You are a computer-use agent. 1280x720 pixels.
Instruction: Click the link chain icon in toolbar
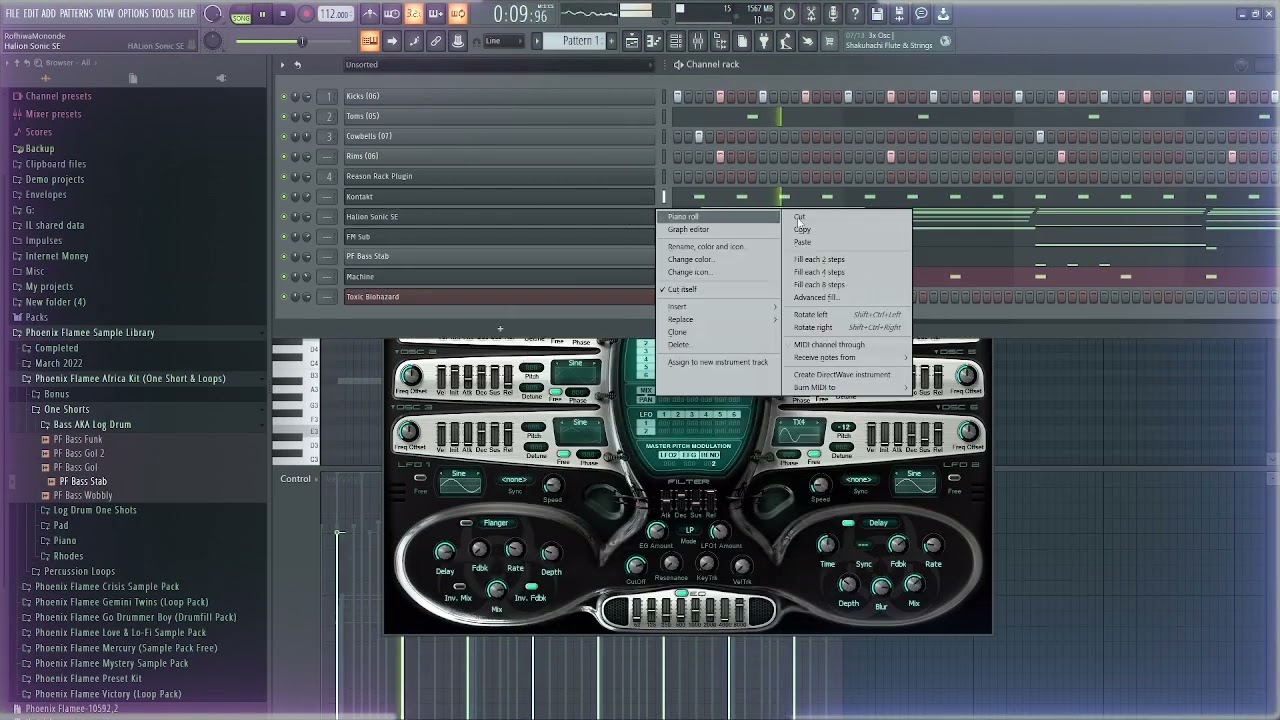(436, 41)
